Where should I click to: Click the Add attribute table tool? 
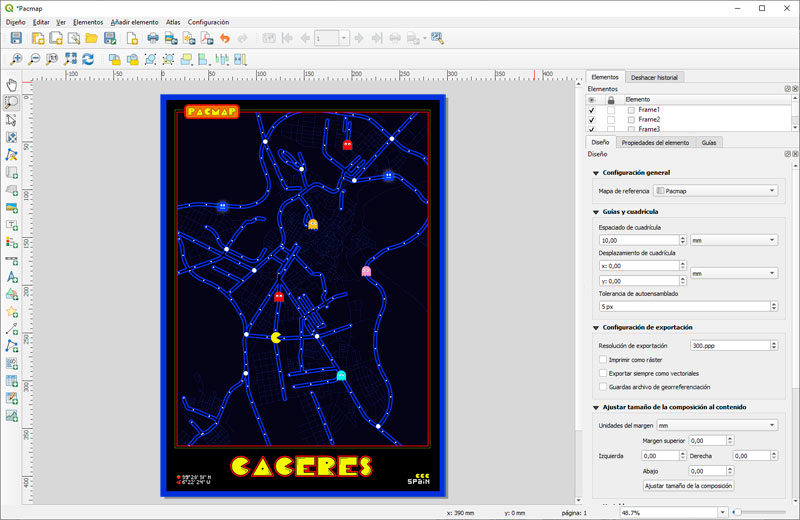point(11,381)
